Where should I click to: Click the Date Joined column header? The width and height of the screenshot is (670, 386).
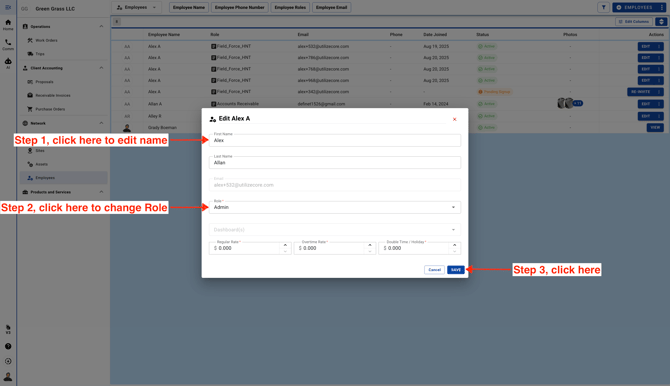(x=435, y=35)
